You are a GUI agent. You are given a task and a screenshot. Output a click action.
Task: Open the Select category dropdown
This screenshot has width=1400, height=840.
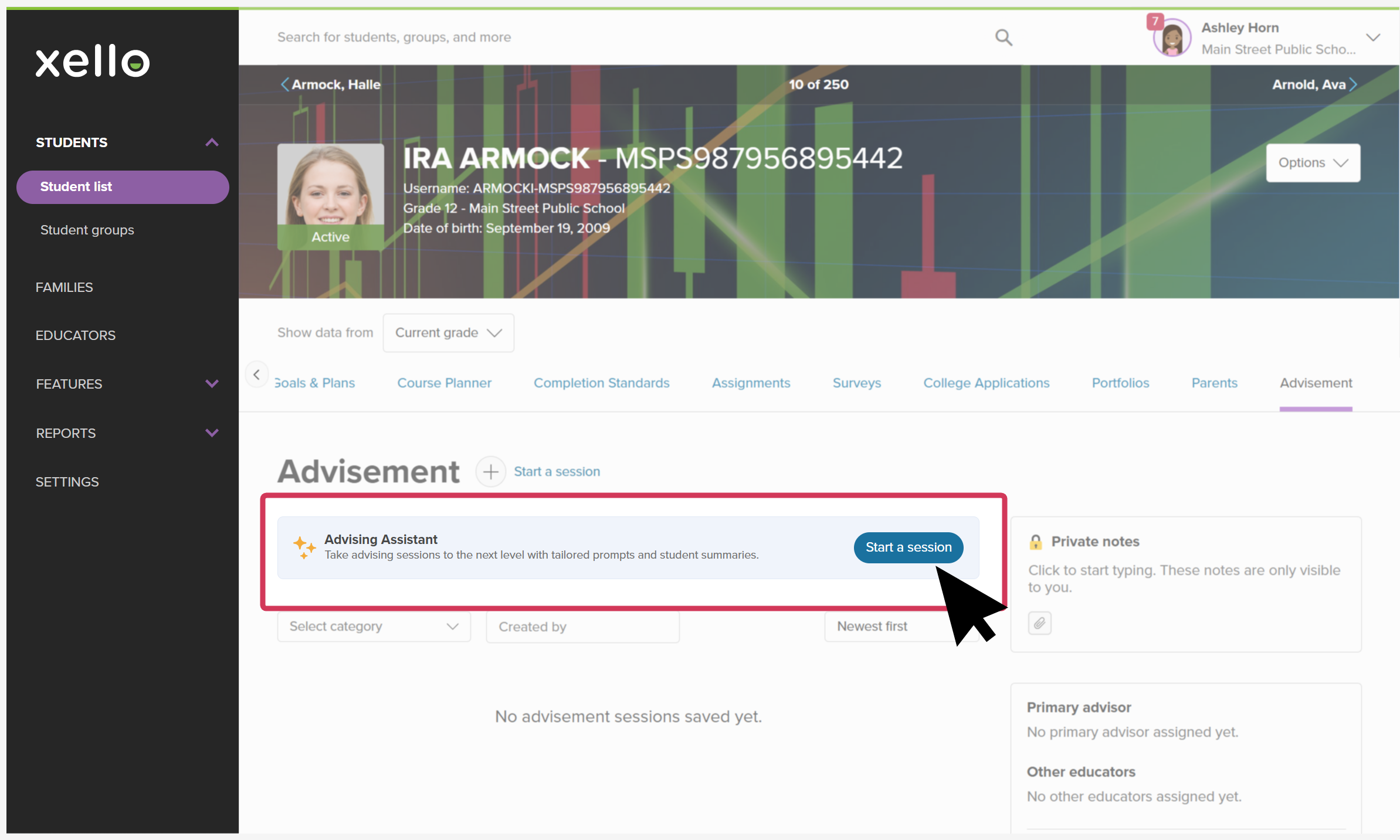[x=374, y=627]
